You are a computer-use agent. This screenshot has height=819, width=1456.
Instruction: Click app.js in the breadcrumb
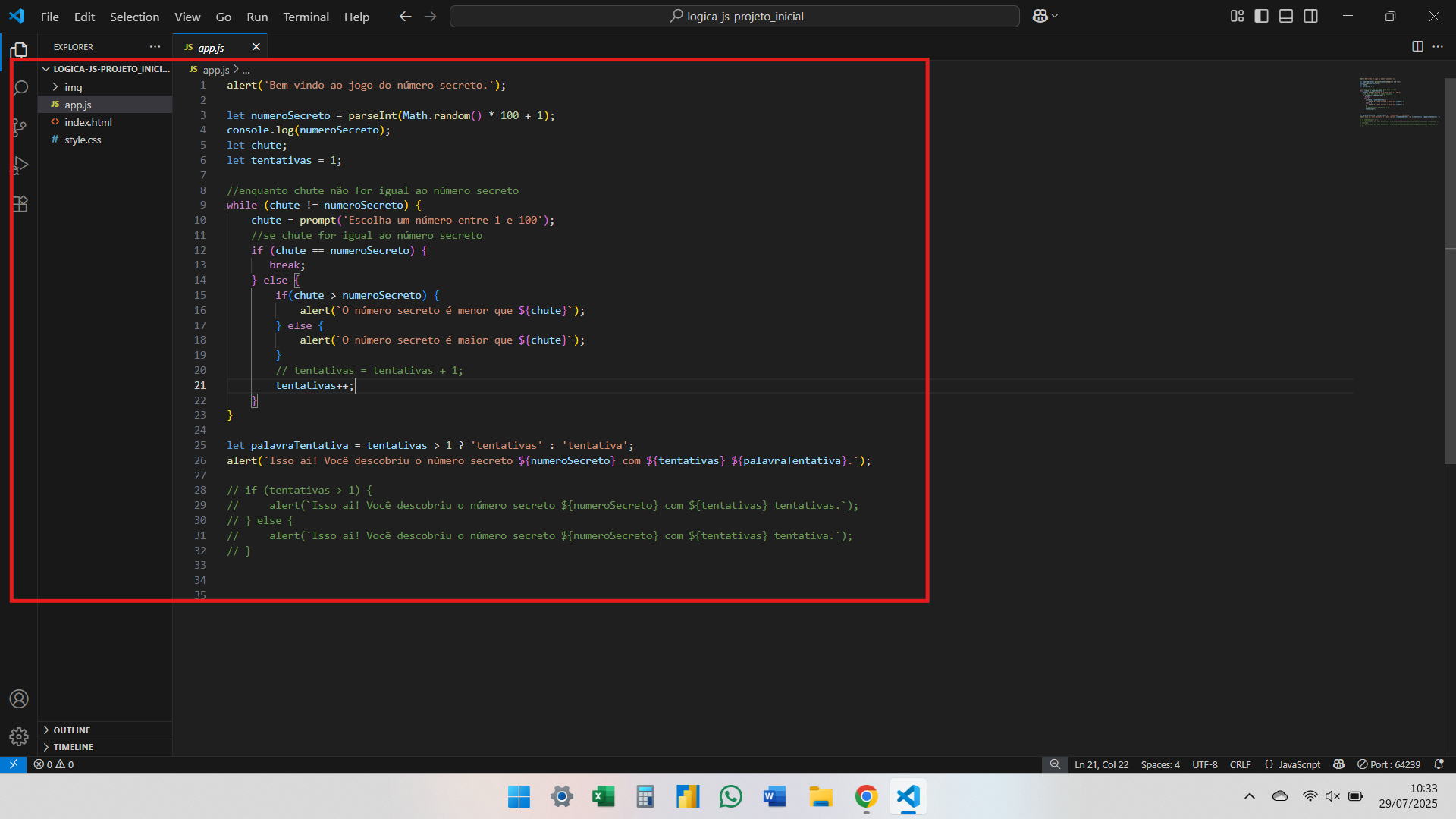(x=216, y=70)
